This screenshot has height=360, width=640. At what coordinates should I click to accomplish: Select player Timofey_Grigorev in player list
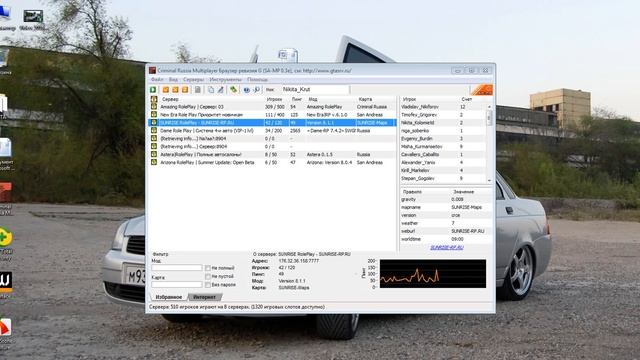click(x=443, y=115)
